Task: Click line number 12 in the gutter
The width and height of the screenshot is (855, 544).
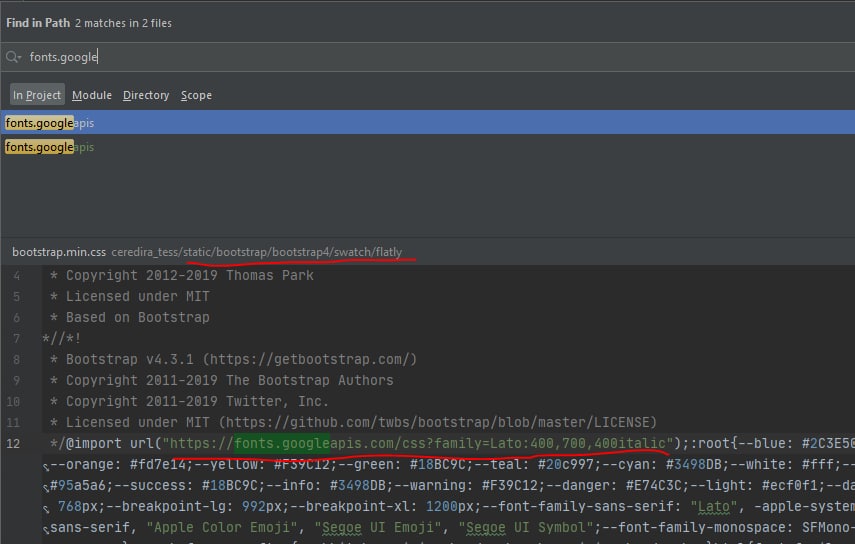Action: click(13, 443)
